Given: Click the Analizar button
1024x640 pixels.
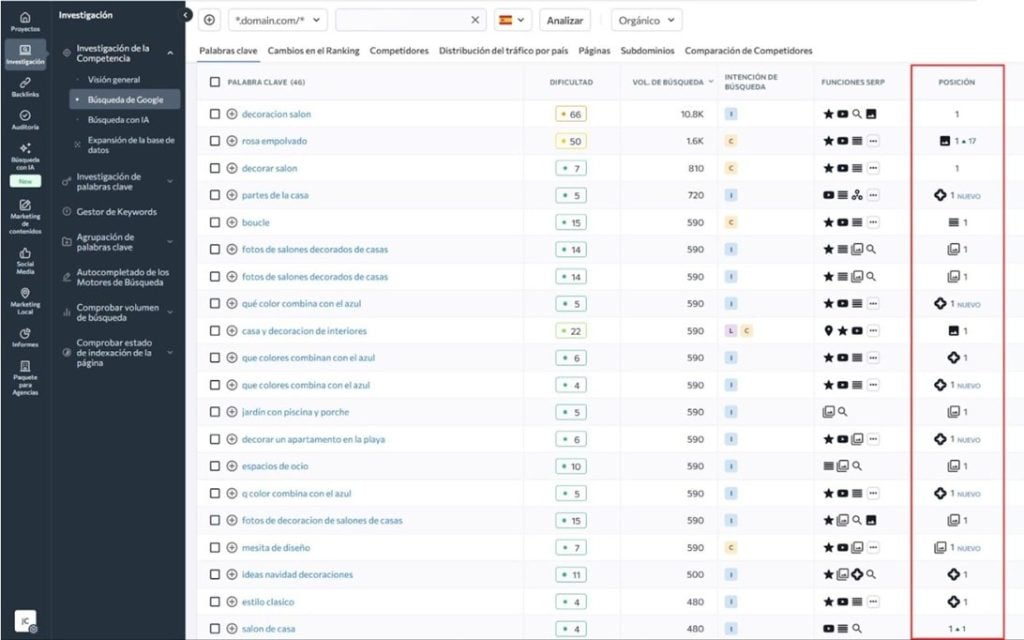Looking at the screenshot, I should 567,19.
